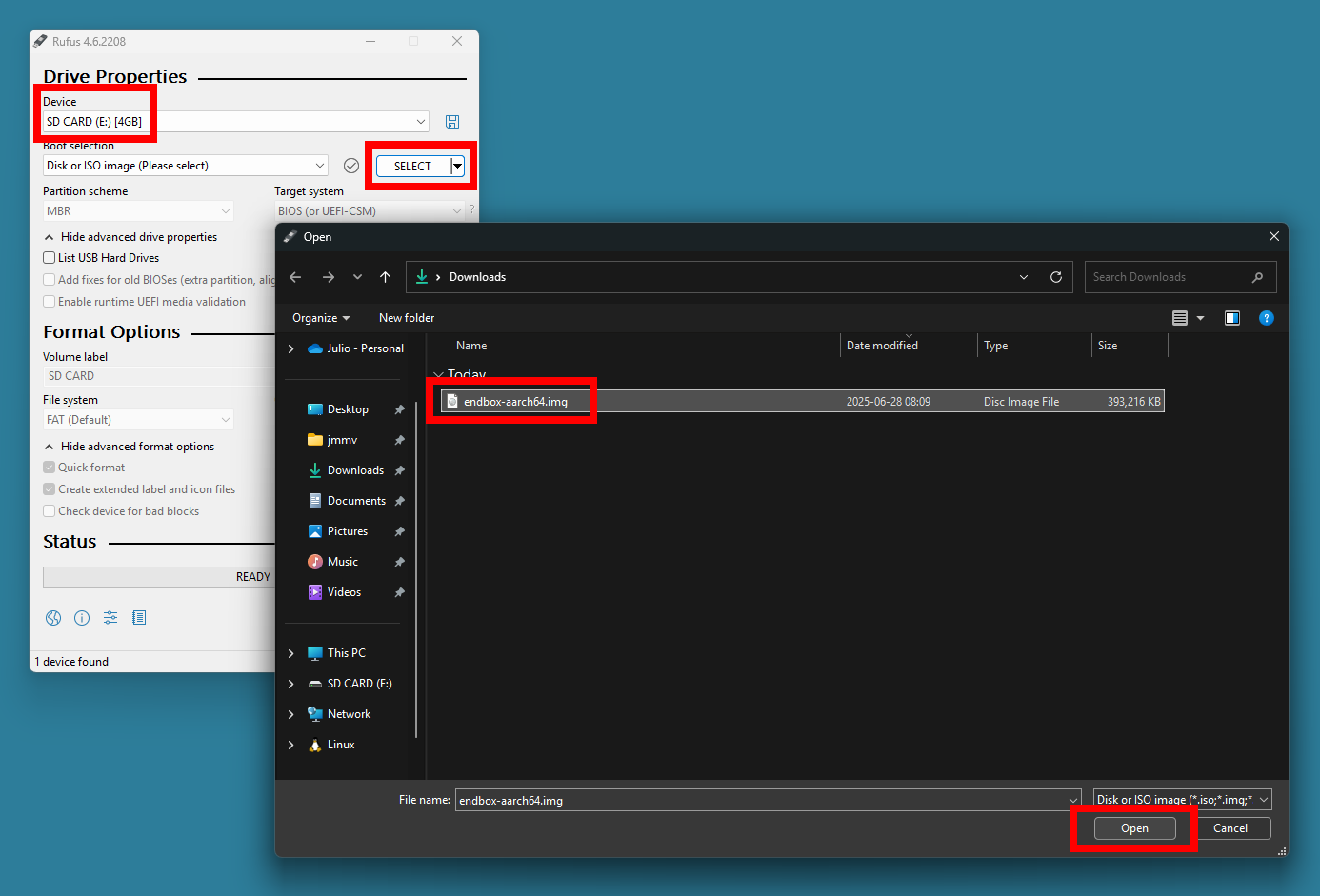Image resolution: width=1320 pixels, height=896 pixels.
Task: Sort by Size column header
Action: point(1108,346)
